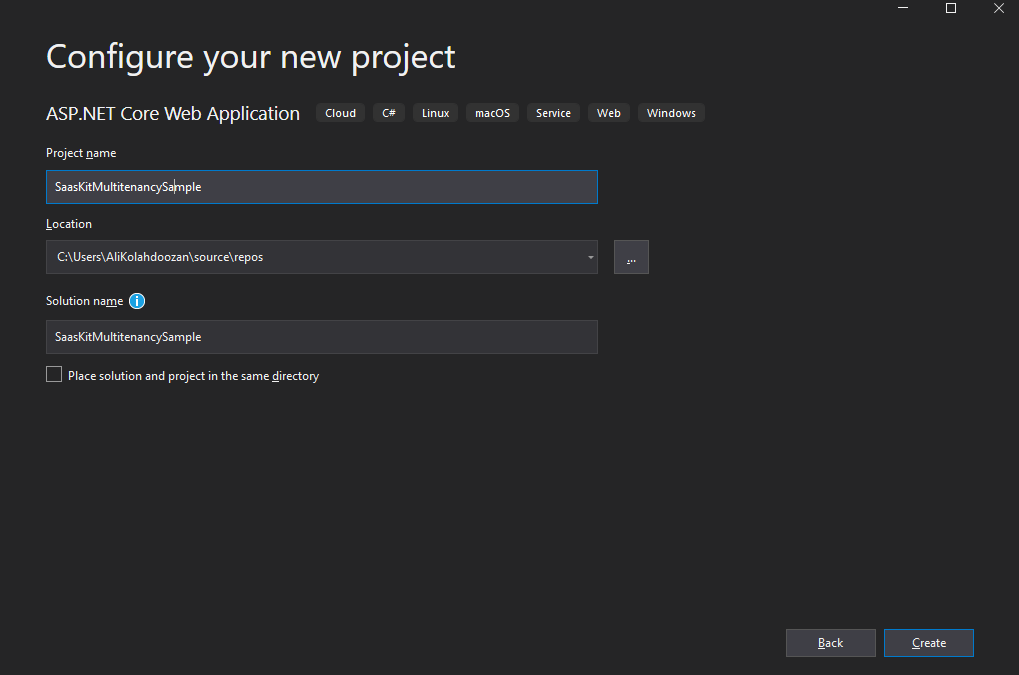This screenshot has width=1019, height=675.
Task: Expand the Location dropdown arrow
Action: pyautogui.click(x=591, y=257)
